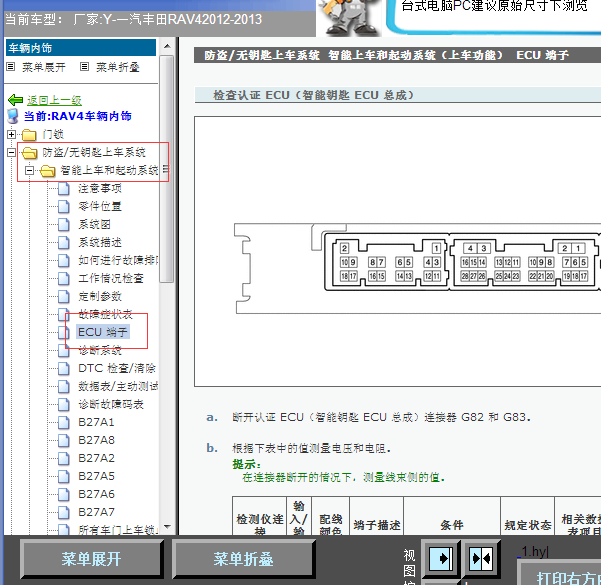The image size is (601, 585).
Task: Open the 如何进行故障排除 page
Action: pos(118,261)
